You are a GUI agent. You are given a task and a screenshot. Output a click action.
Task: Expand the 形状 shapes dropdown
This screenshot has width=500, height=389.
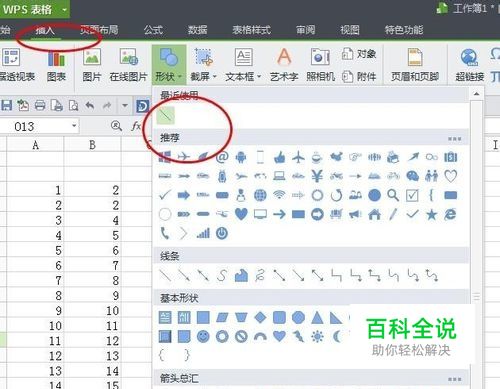[169, 65]
